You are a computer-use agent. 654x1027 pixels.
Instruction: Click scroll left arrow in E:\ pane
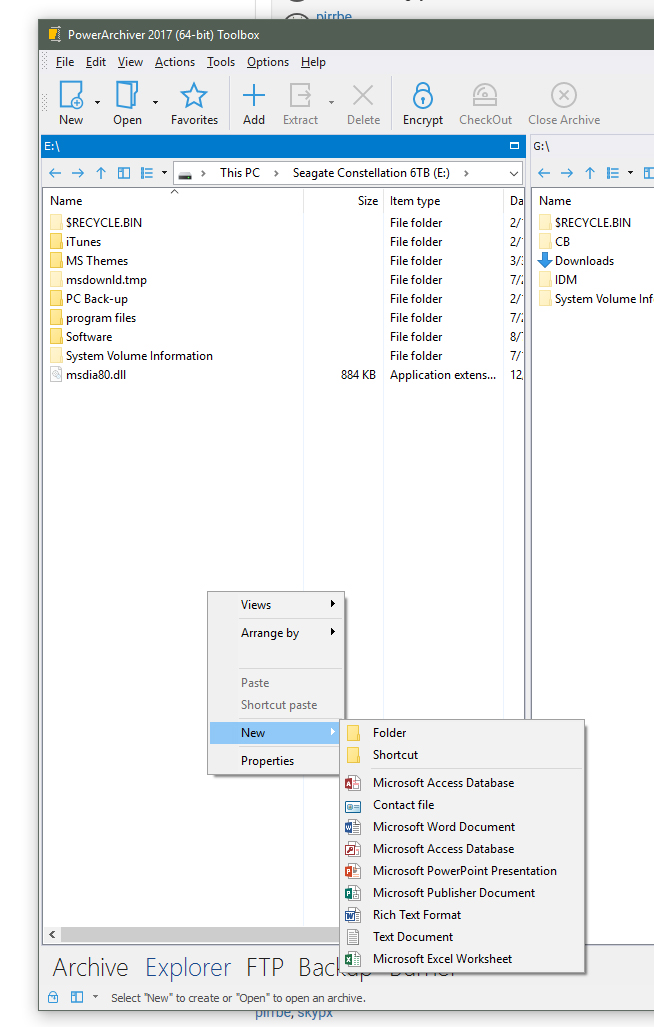coord(52,935)
